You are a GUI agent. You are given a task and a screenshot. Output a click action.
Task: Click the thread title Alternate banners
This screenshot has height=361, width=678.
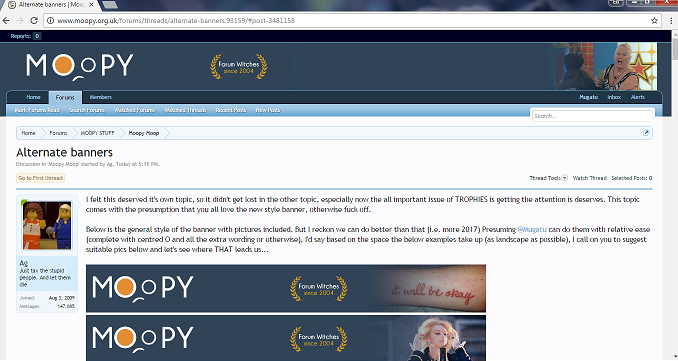(64, 153)
